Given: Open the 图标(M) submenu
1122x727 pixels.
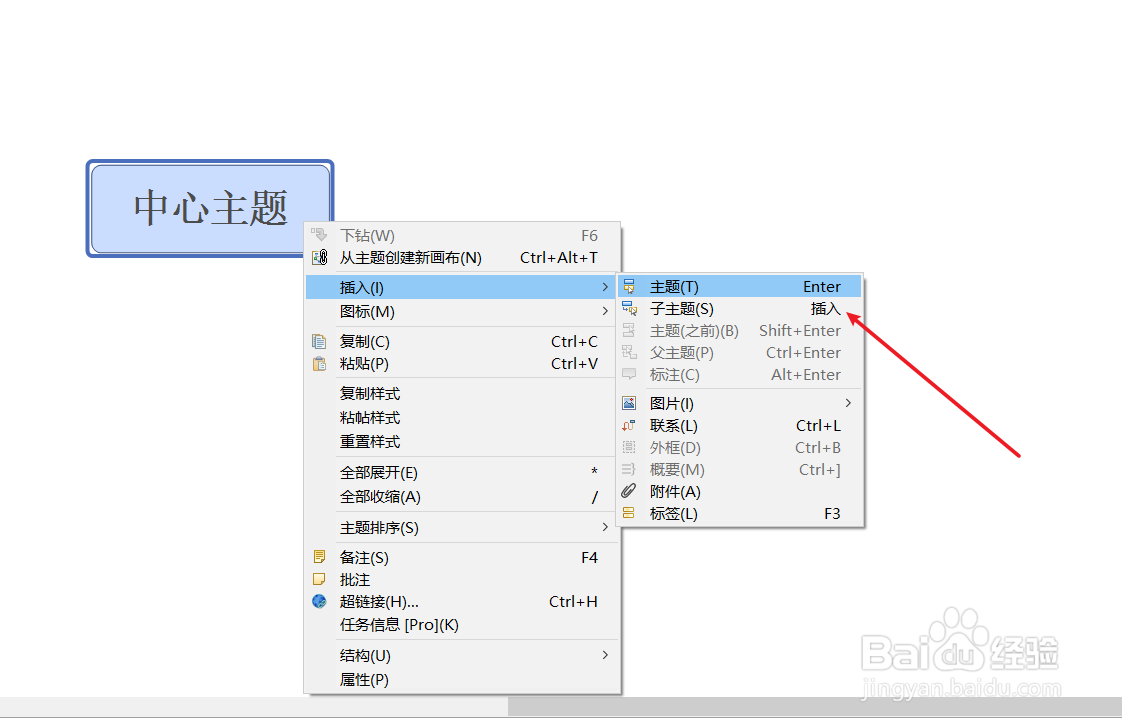Looking at the screenshot, I should tap(605, 311).
